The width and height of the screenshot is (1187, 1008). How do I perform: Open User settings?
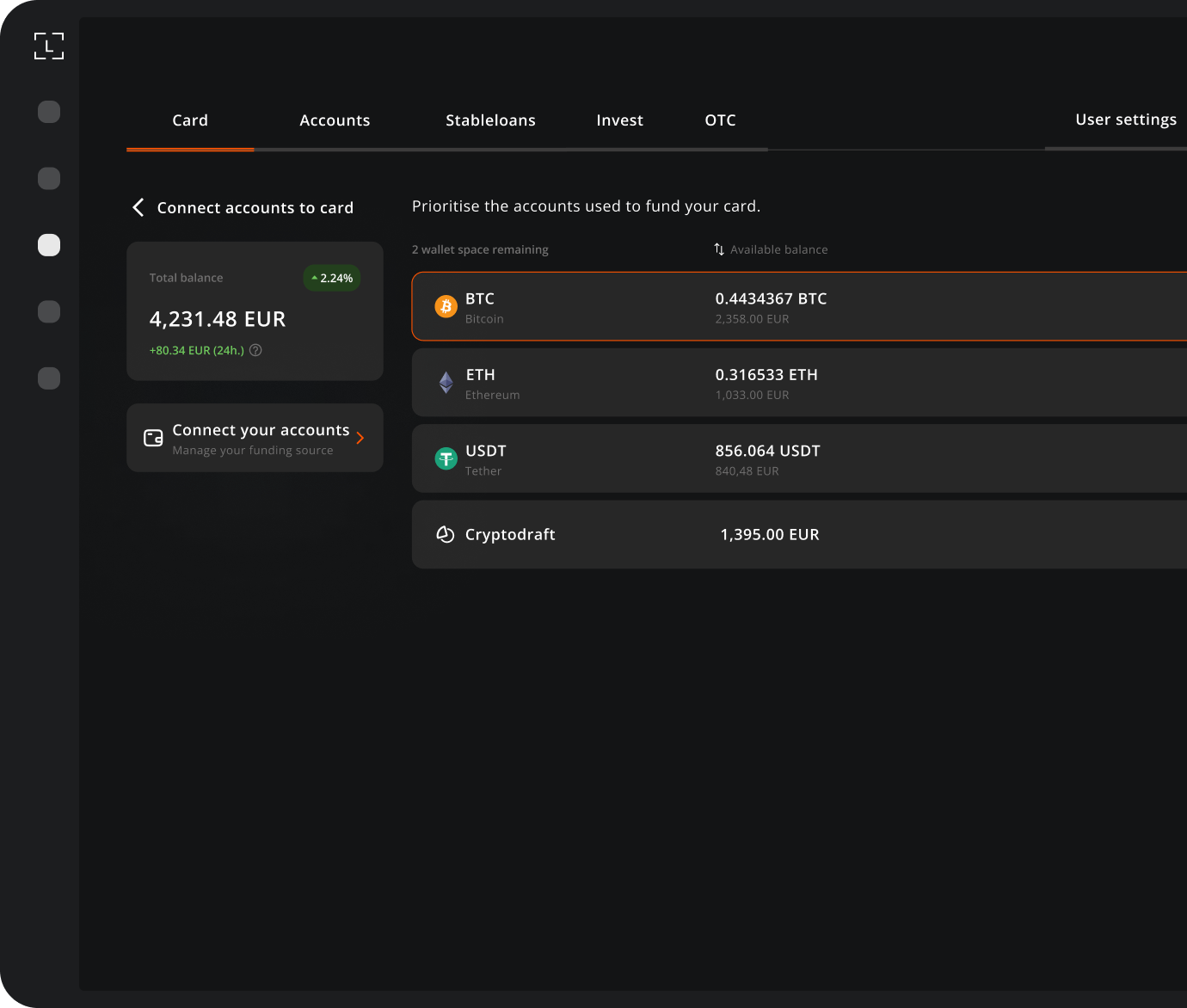(1125, 120)
